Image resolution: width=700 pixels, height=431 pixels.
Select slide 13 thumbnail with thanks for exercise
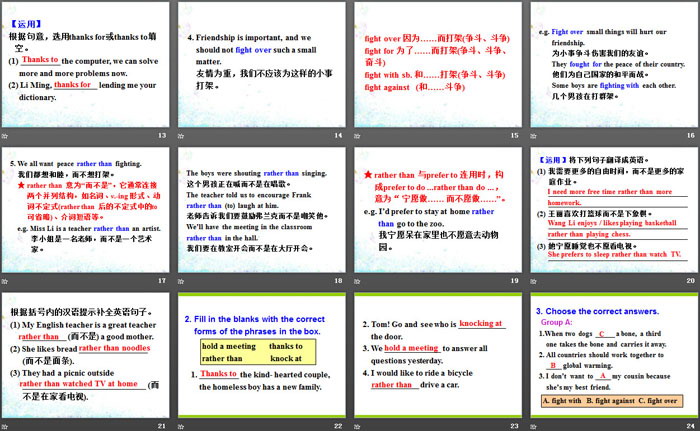(x=85, y=64)
